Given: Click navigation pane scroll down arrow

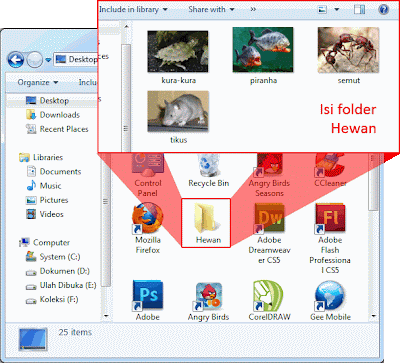Looking at the screenshot, I should [x=106, y=316].
